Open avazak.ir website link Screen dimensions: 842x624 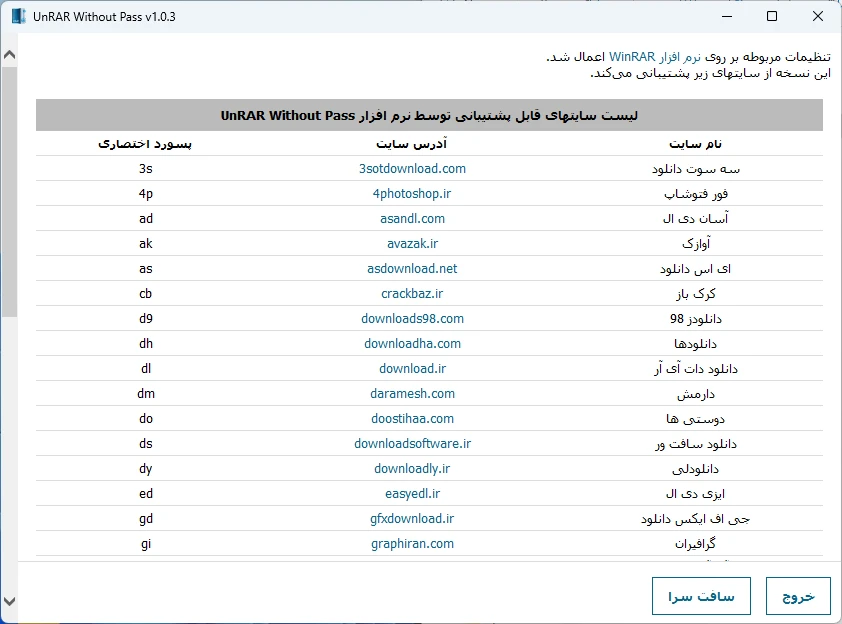click(412, 244)
